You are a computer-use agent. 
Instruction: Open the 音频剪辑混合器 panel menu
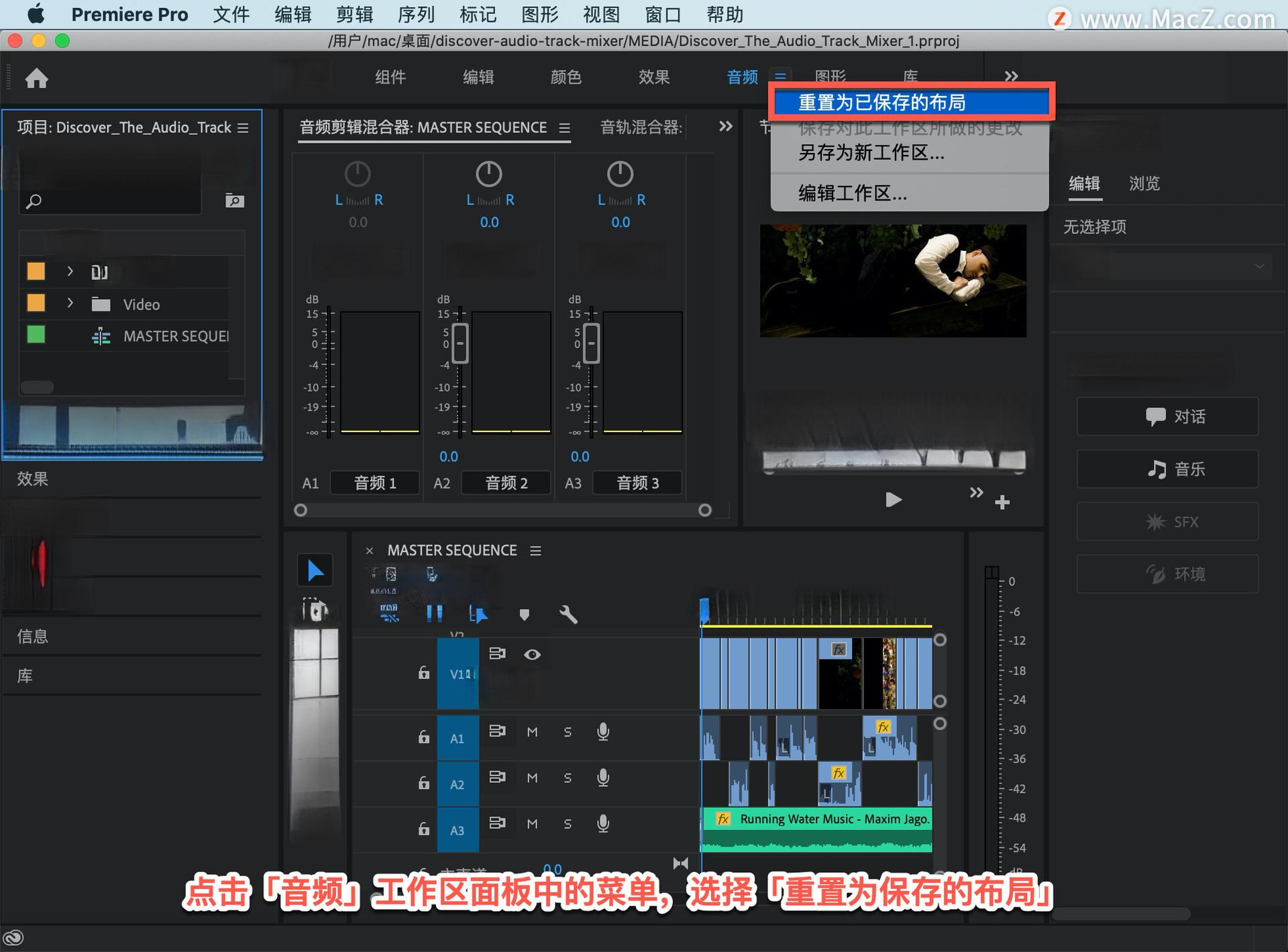coord(565,127)
